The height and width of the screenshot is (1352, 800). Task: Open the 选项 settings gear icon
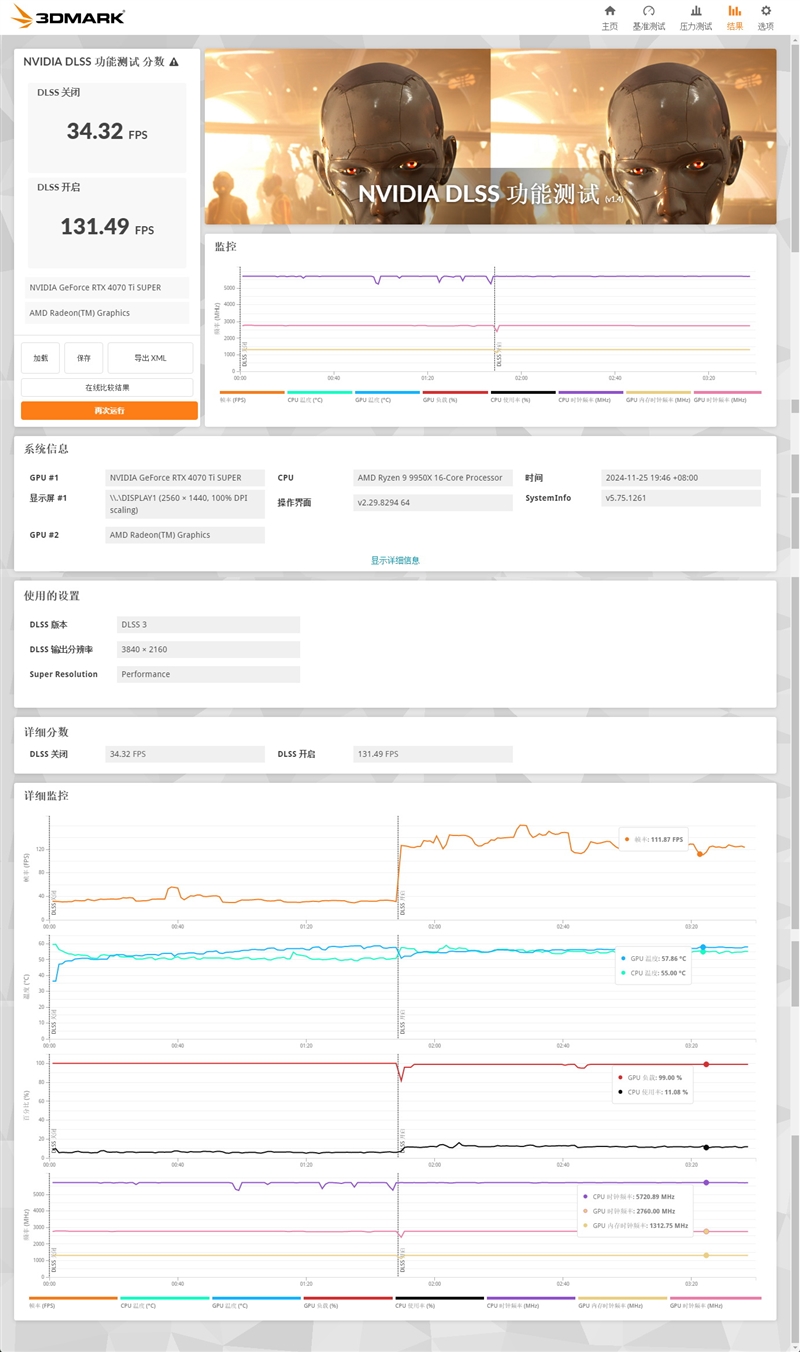pos(765,16)
